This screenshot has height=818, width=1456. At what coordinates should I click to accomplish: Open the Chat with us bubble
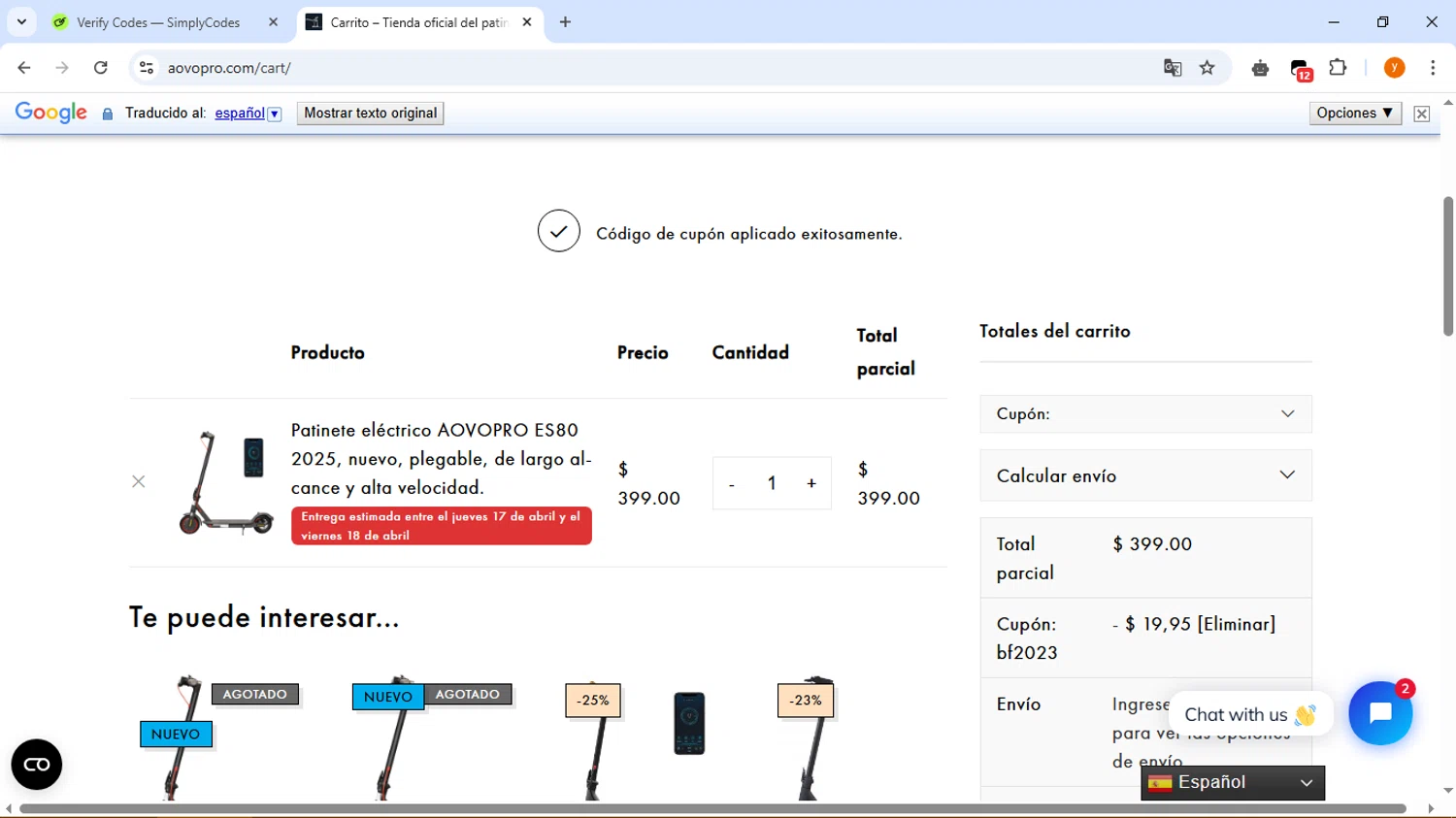coord(1250,715)
